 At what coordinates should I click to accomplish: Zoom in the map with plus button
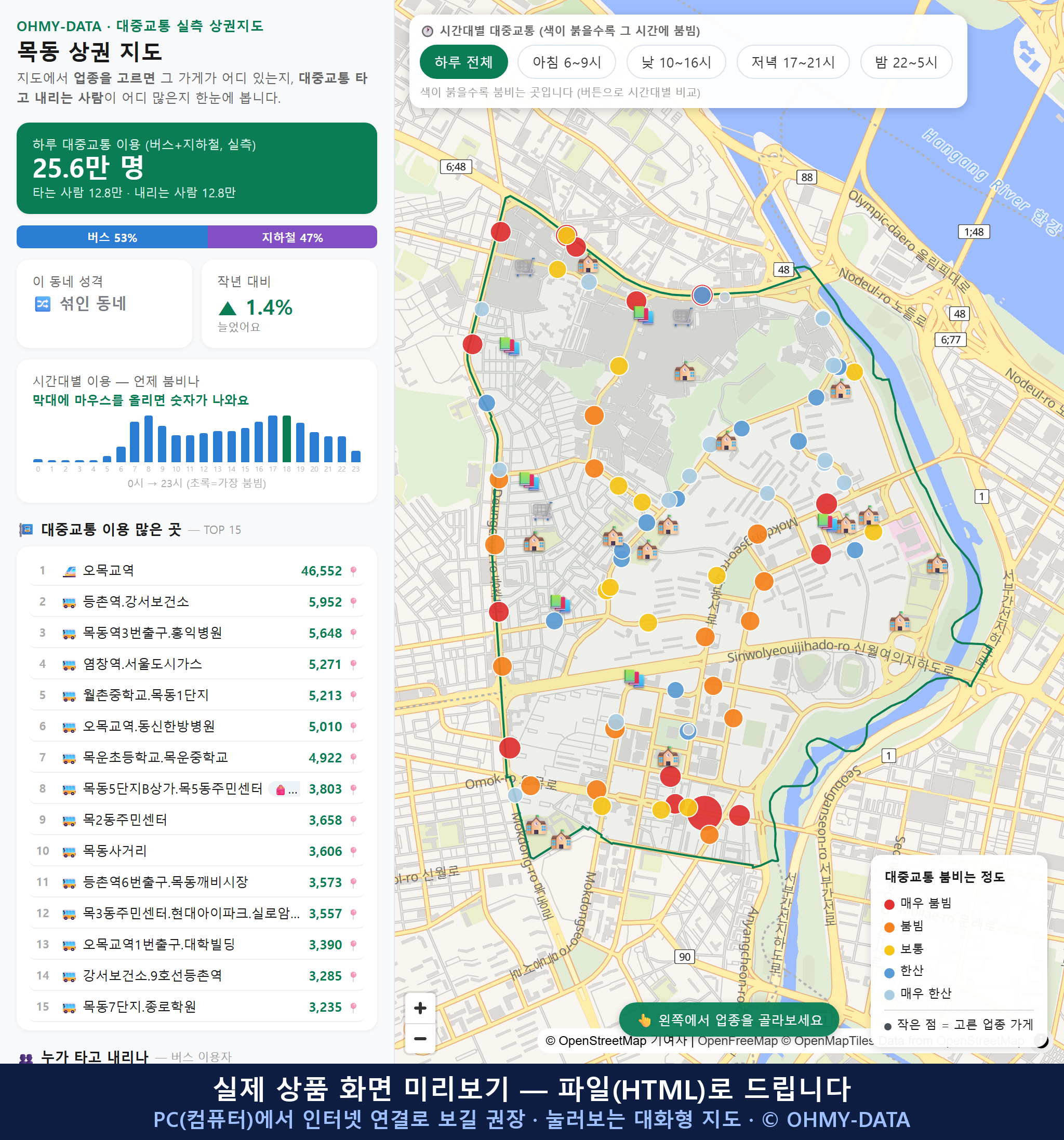coord(420,1008)
